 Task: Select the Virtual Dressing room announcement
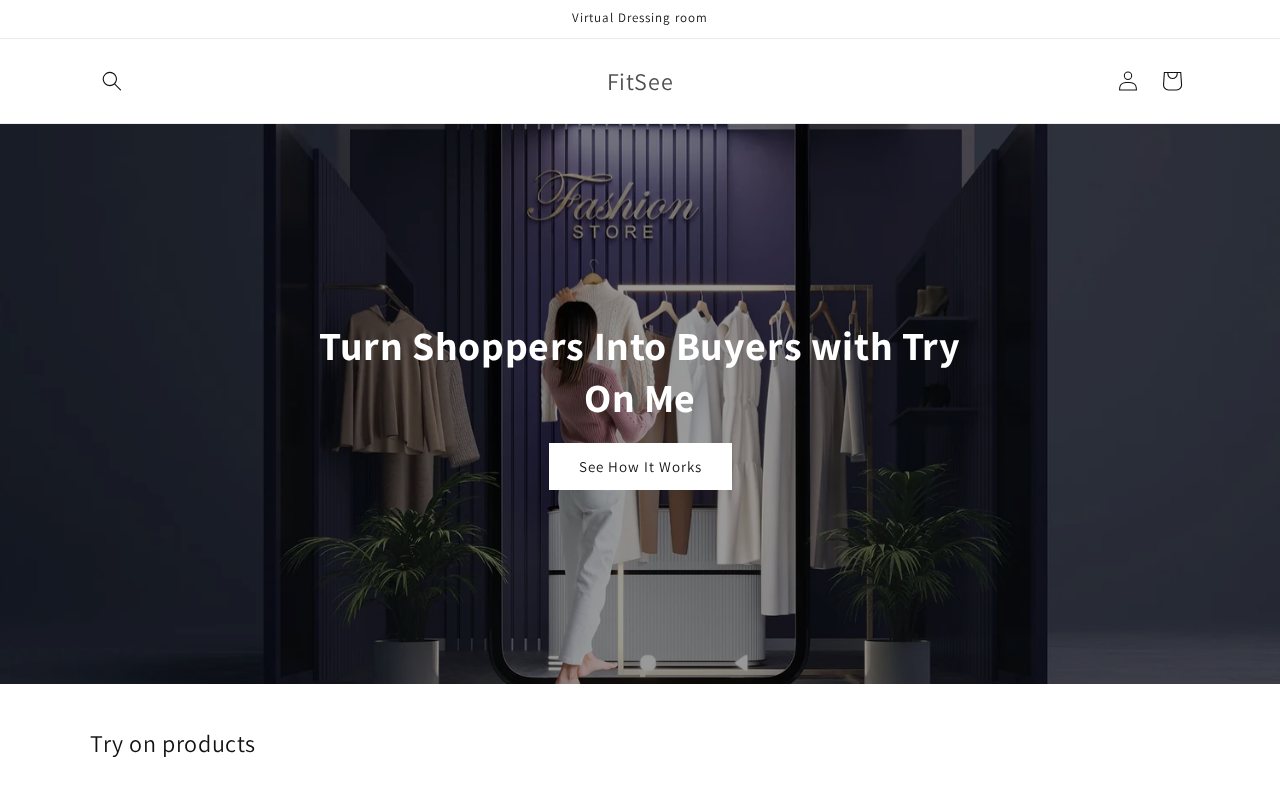640,18
